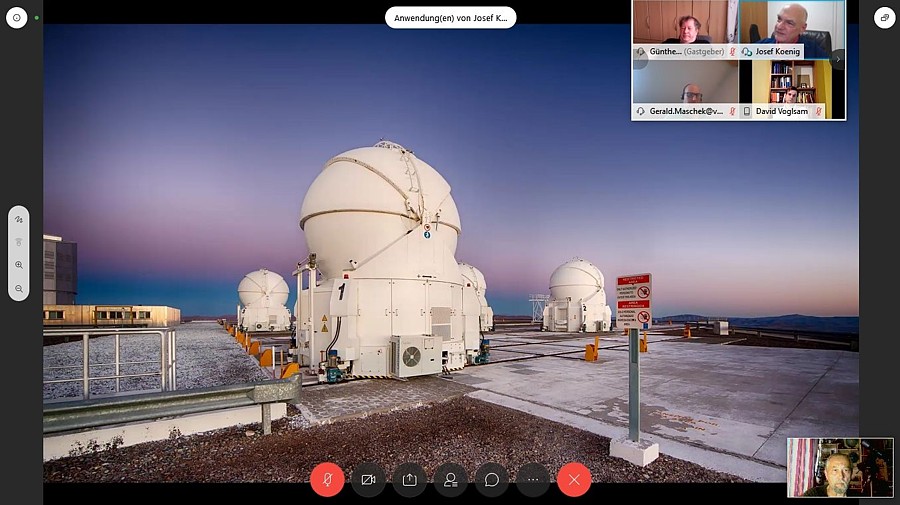Screen dimensions: 900x505
Task: Select Josef Koenig's video thumbnail
Action: coord(792,28)
